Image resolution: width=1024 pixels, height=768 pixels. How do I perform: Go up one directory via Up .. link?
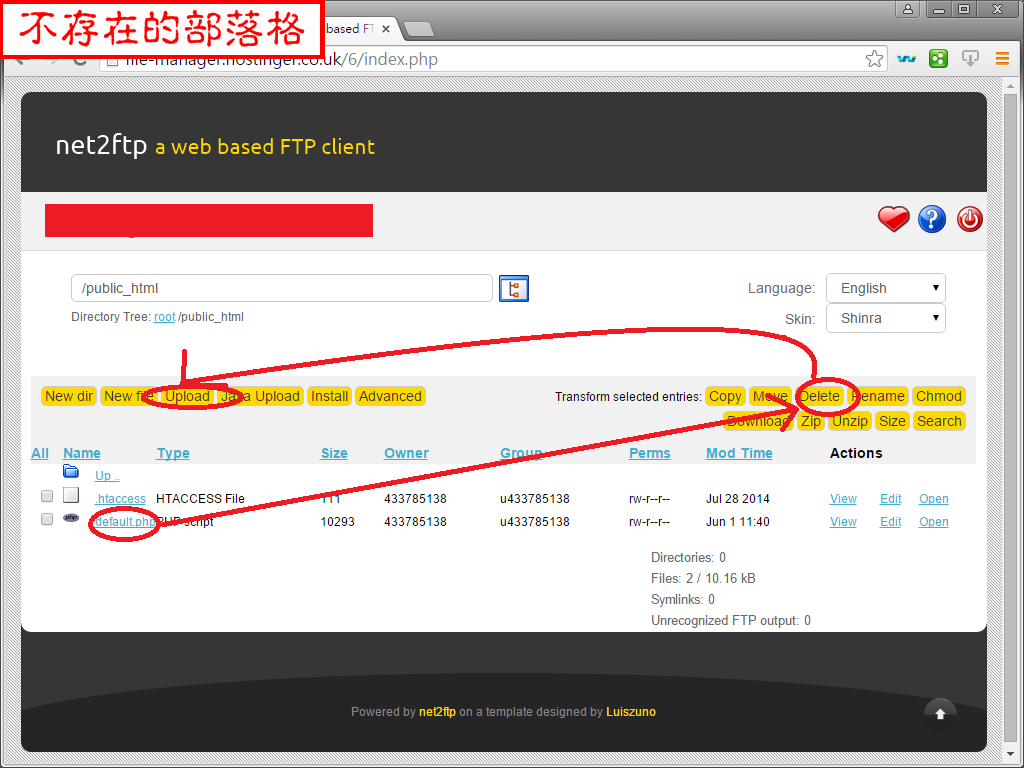pyautogui.click(x=107, y=475)
